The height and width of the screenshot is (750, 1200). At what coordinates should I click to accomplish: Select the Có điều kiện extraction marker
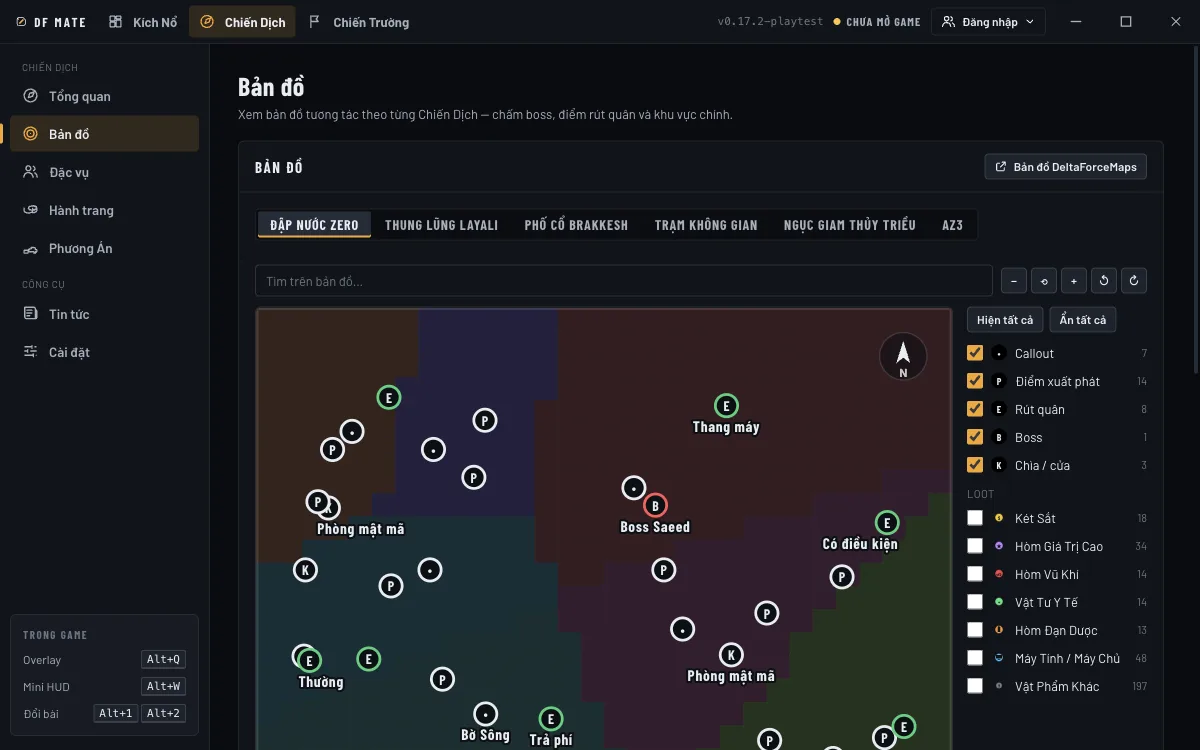click(x=887, y=523)
